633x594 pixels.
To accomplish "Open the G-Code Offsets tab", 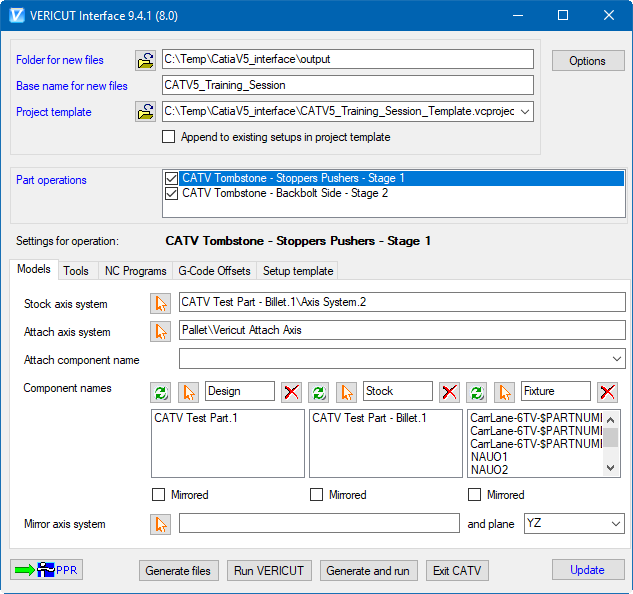I will (x=214, y=271).
